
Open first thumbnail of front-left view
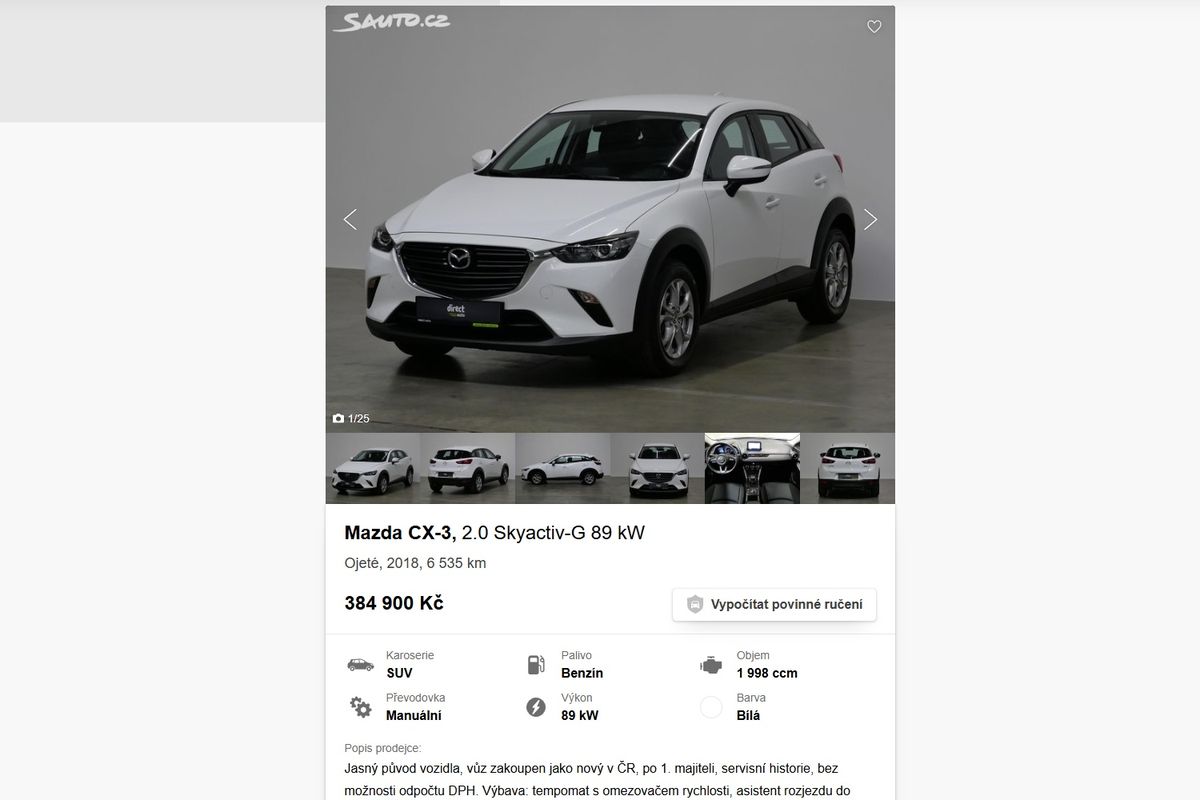pyautogui.click(x=373, y=468)
